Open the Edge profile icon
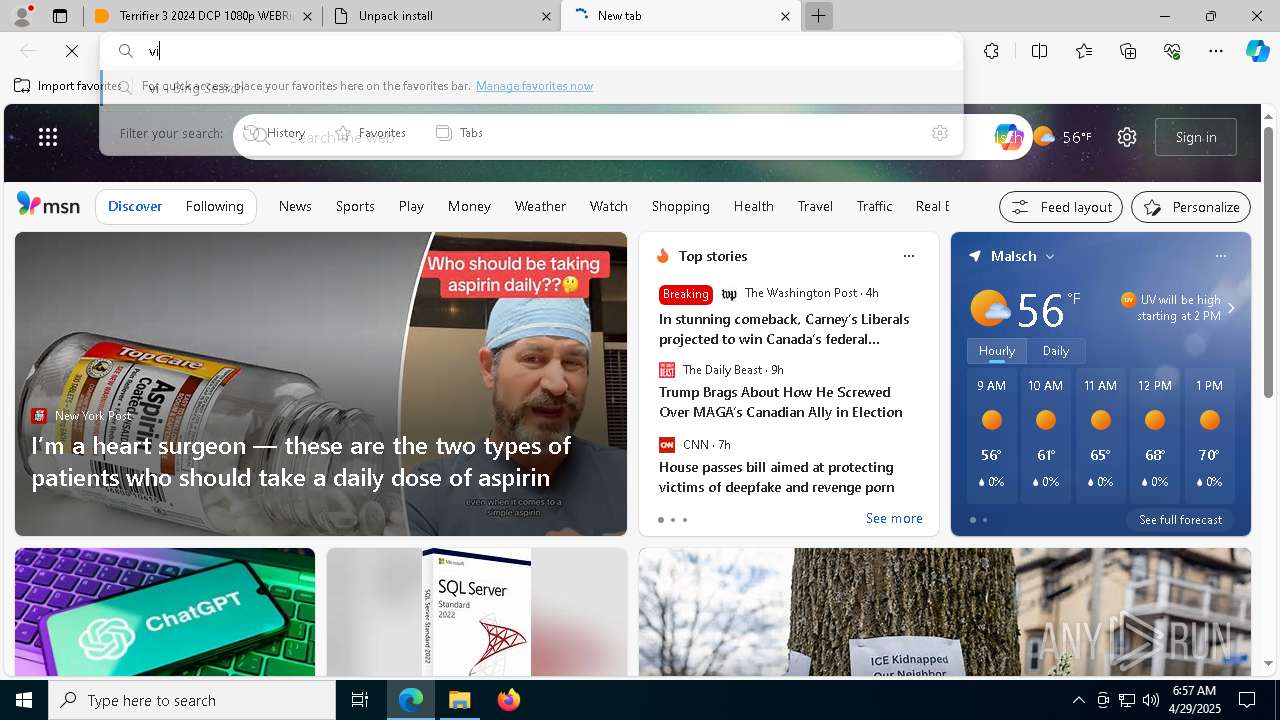Viewport: 1280px width, 720px height. click(22, 15)
